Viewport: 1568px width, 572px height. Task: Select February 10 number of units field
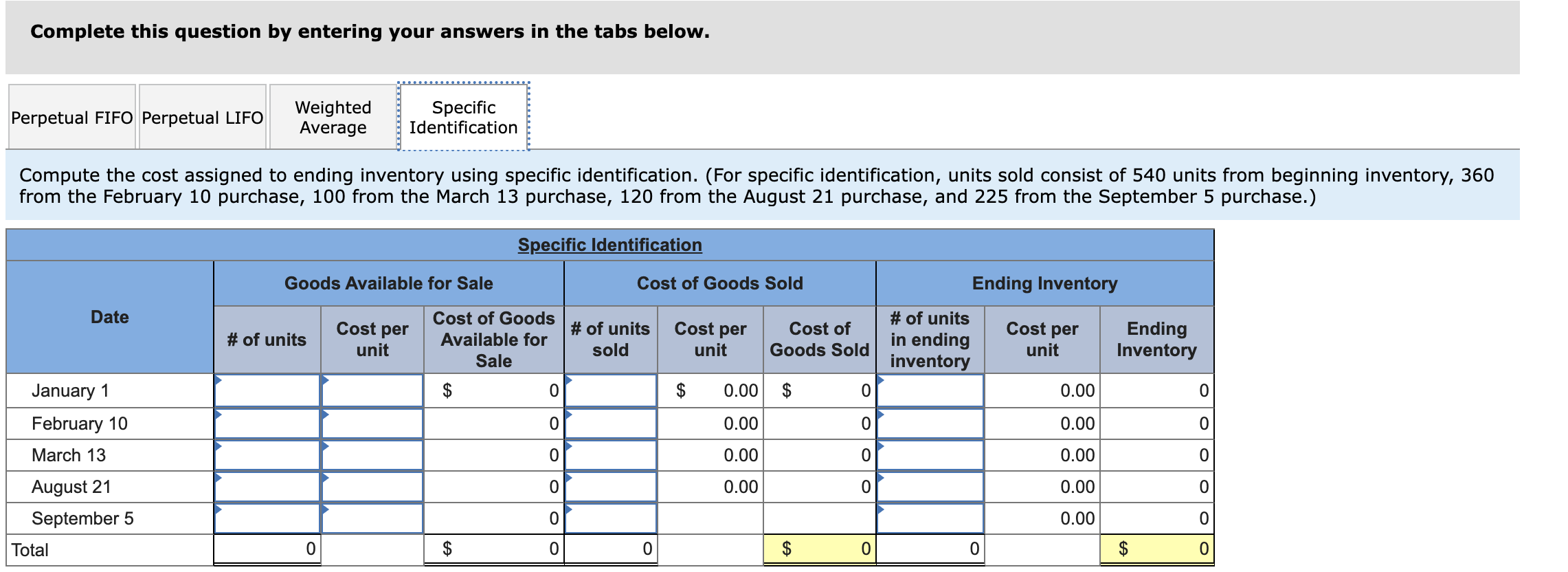tap(267, 423)
